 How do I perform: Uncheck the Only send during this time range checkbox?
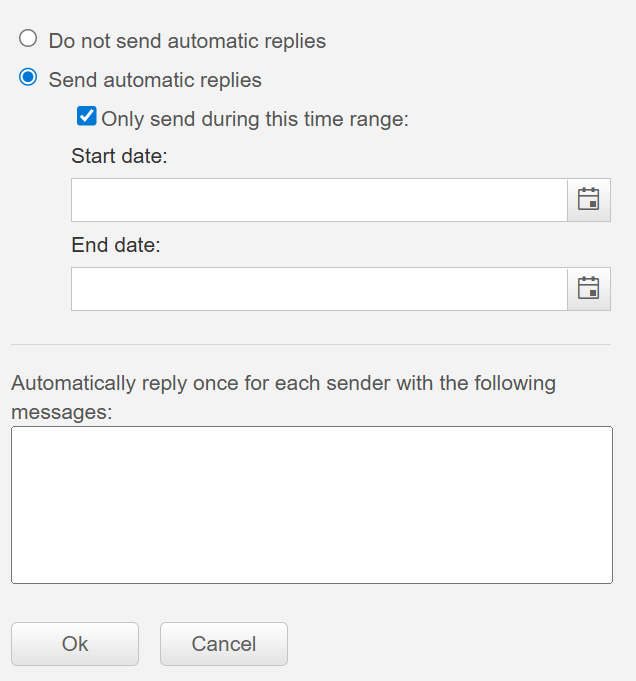coord(87,117)
